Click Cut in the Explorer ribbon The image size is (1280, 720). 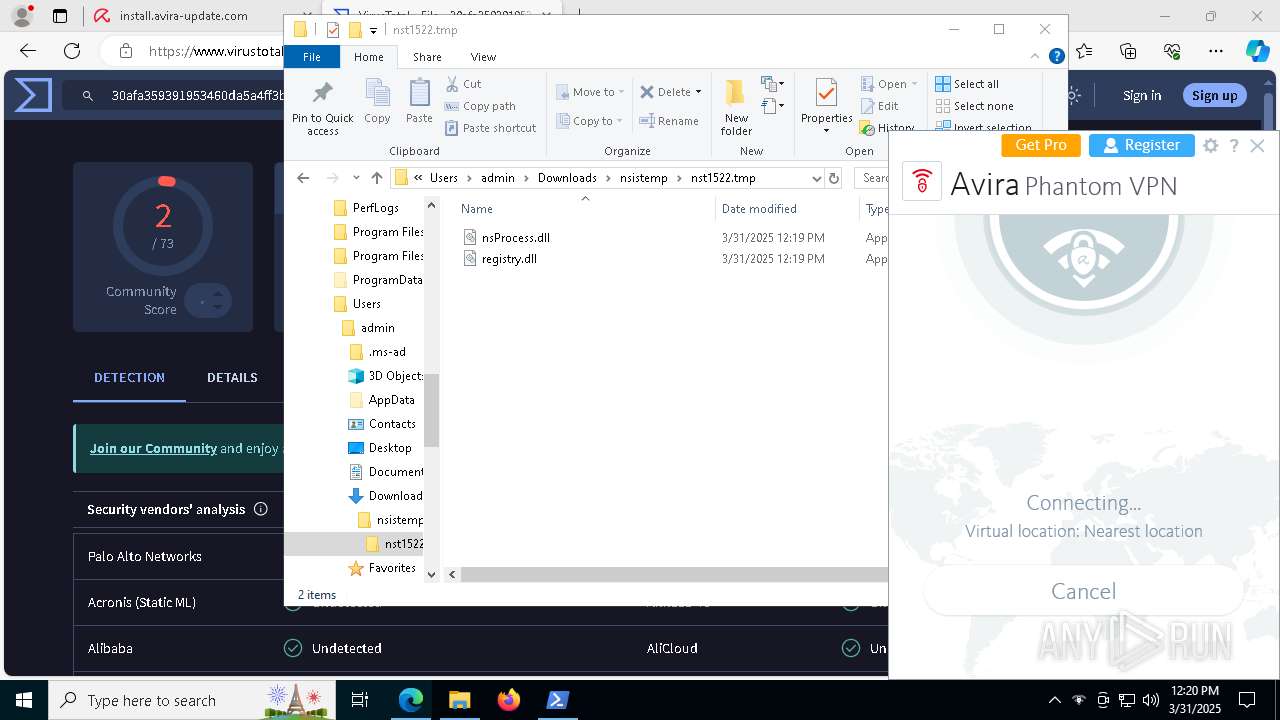point(463,84)
